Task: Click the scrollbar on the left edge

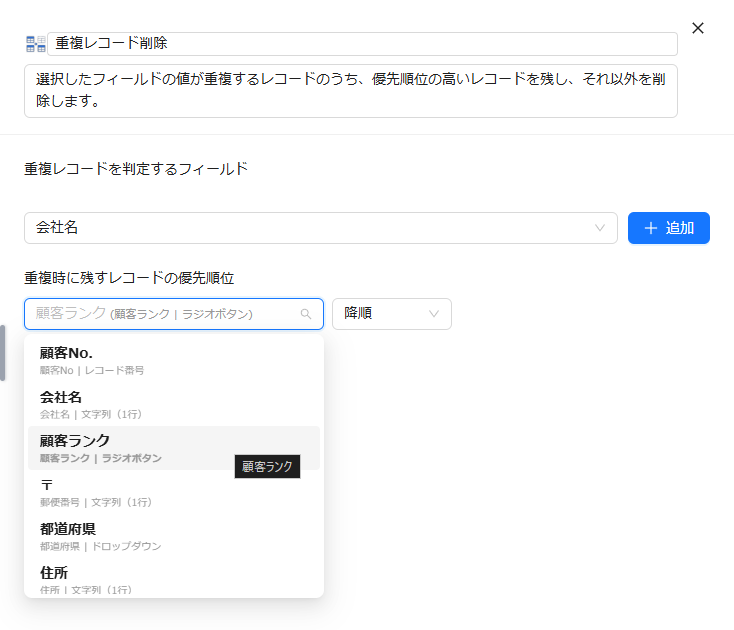Action: 3,353
